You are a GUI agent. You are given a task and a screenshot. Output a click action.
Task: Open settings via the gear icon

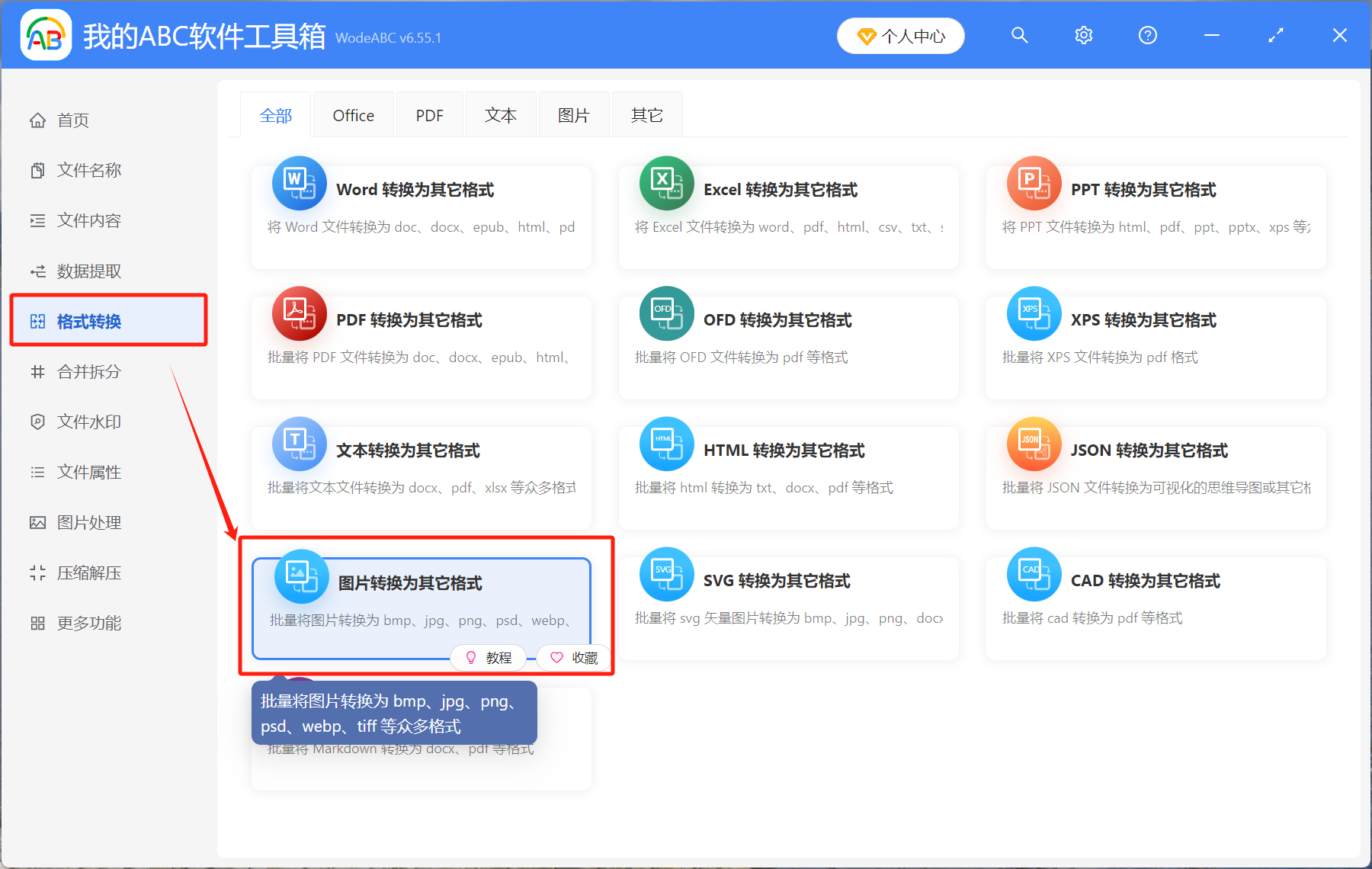click(x=1083, y=36)
